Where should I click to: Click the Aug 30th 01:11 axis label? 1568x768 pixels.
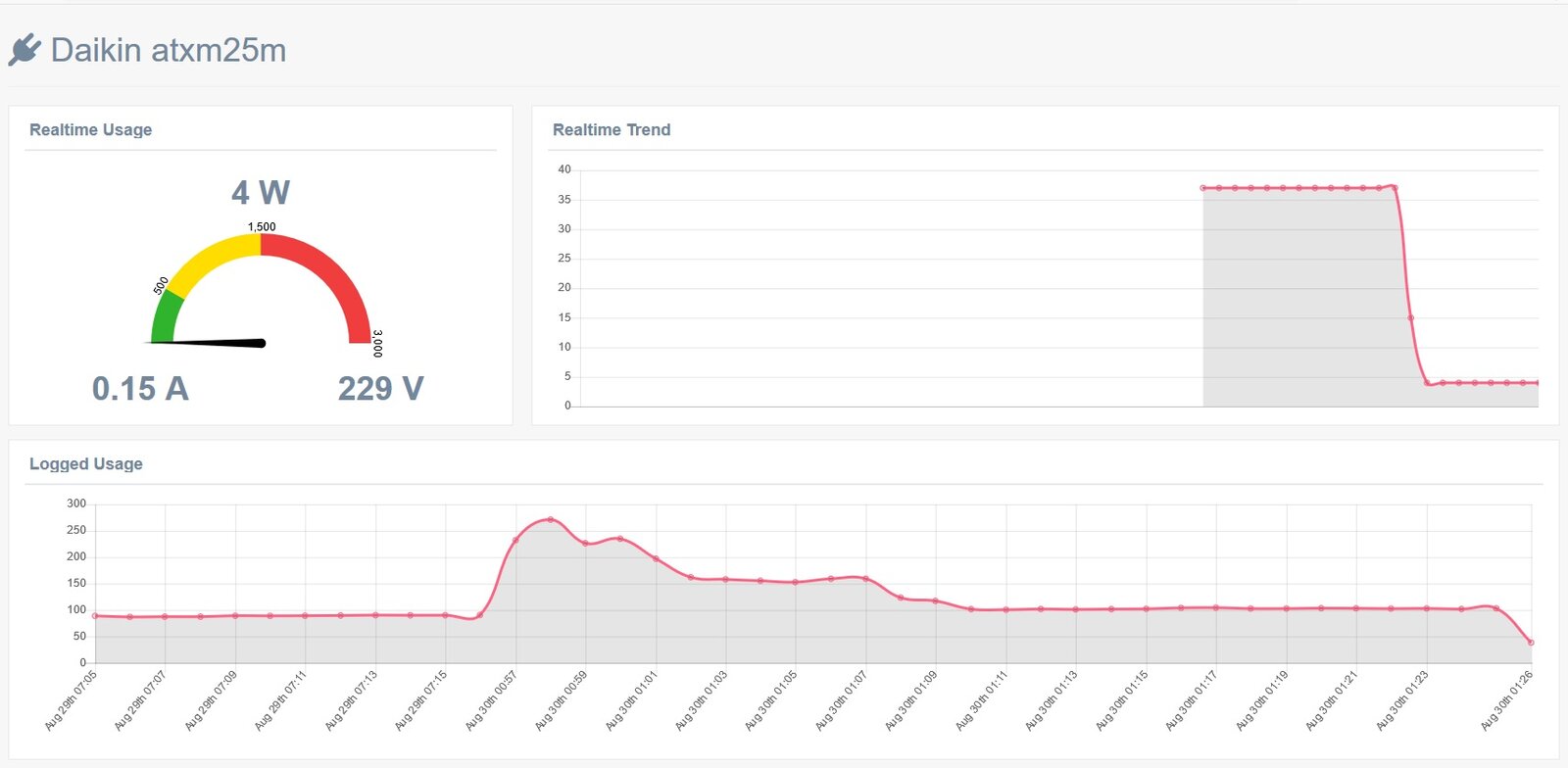981,700
